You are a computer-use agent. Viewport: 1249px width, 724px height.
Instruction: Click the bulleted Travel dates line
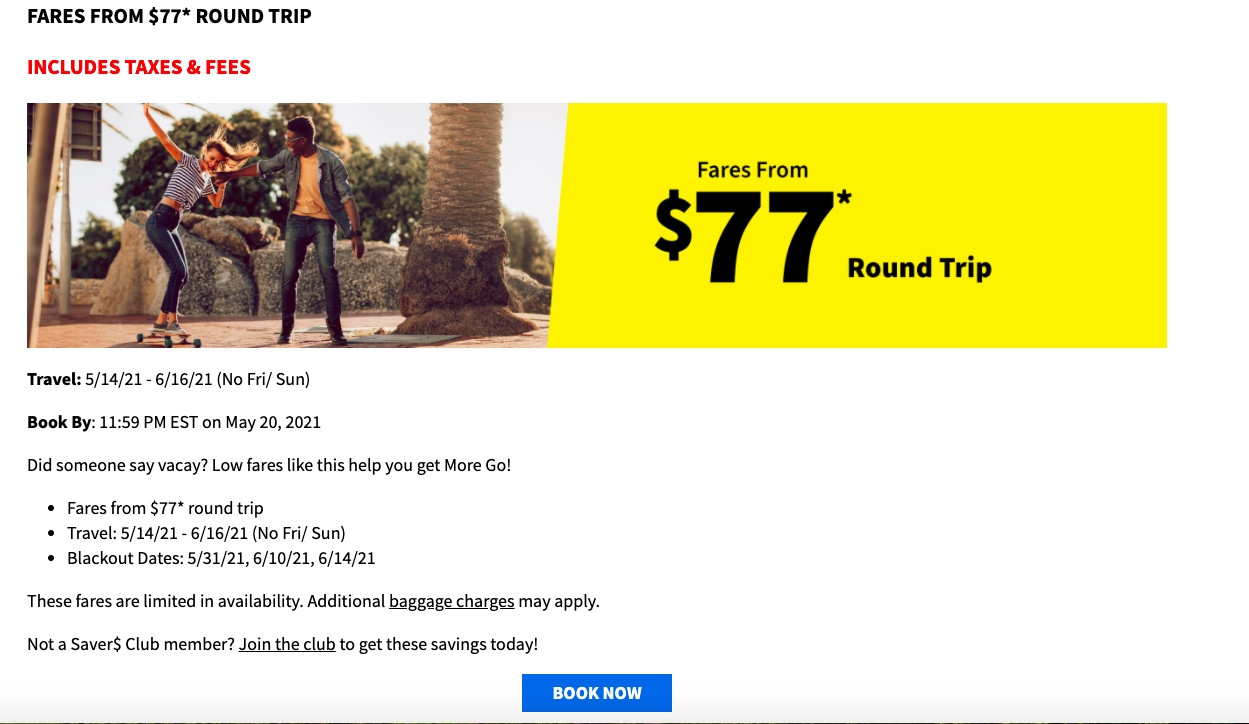click(205, 533)
